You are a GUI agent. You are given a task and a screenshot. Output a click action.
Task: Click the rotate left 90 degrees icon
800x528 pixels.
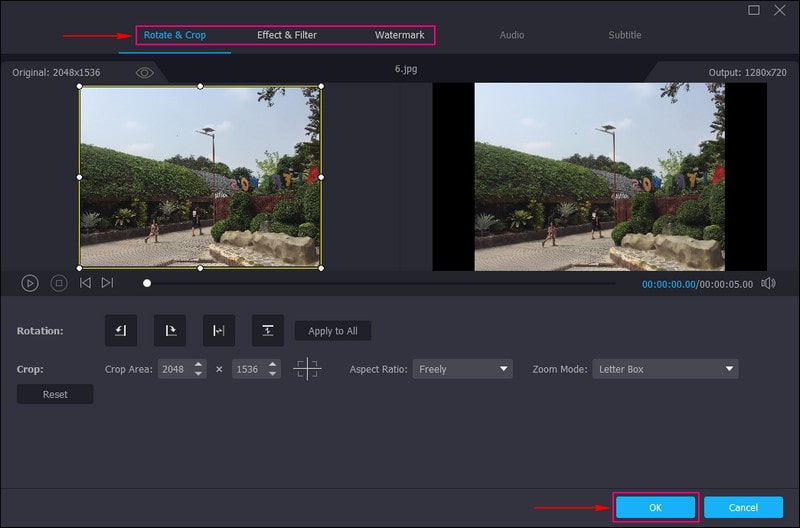[121, 331]
